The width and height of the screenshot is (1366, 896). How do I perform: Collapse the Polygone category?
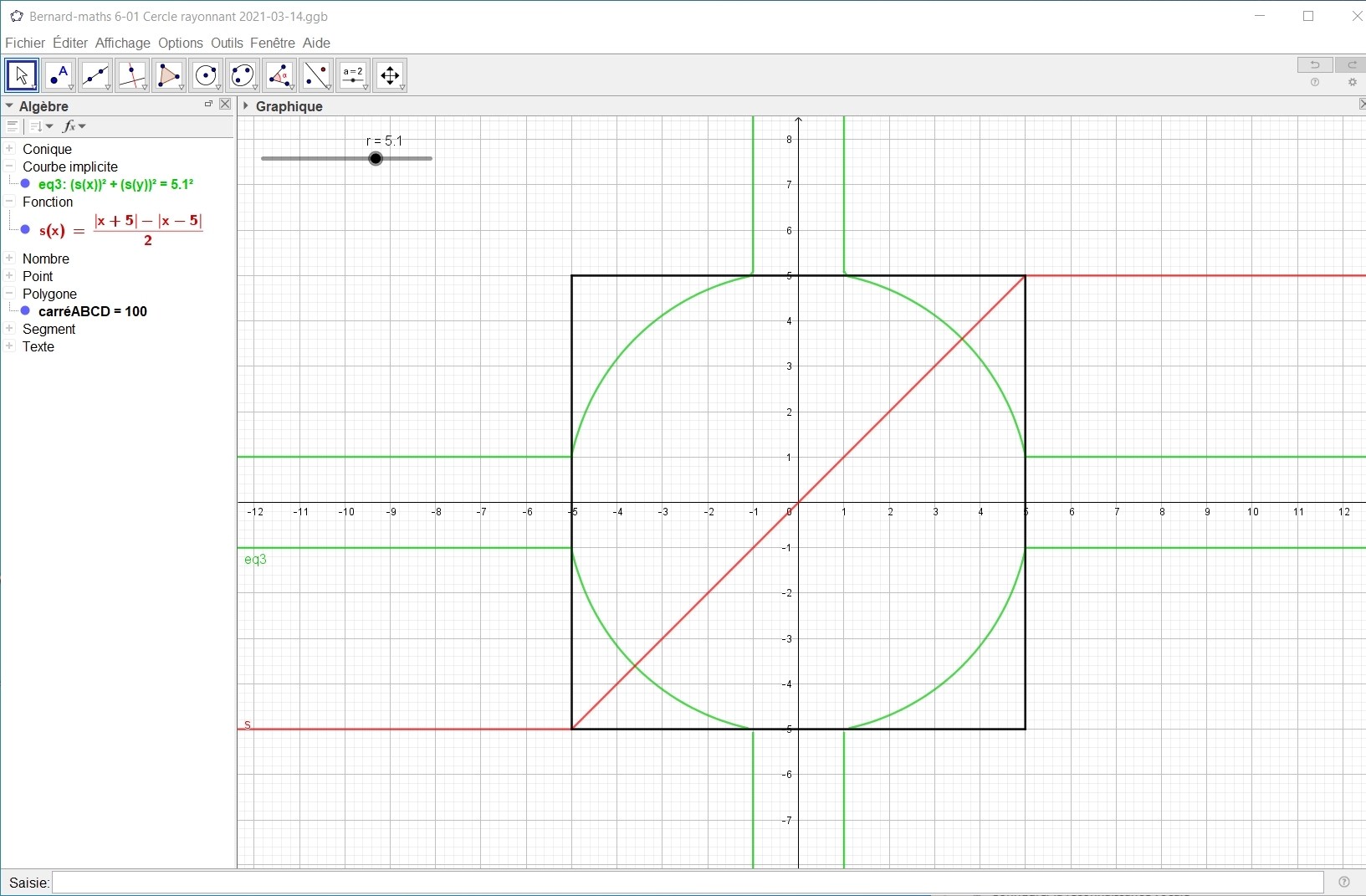(x=10, y=293)
